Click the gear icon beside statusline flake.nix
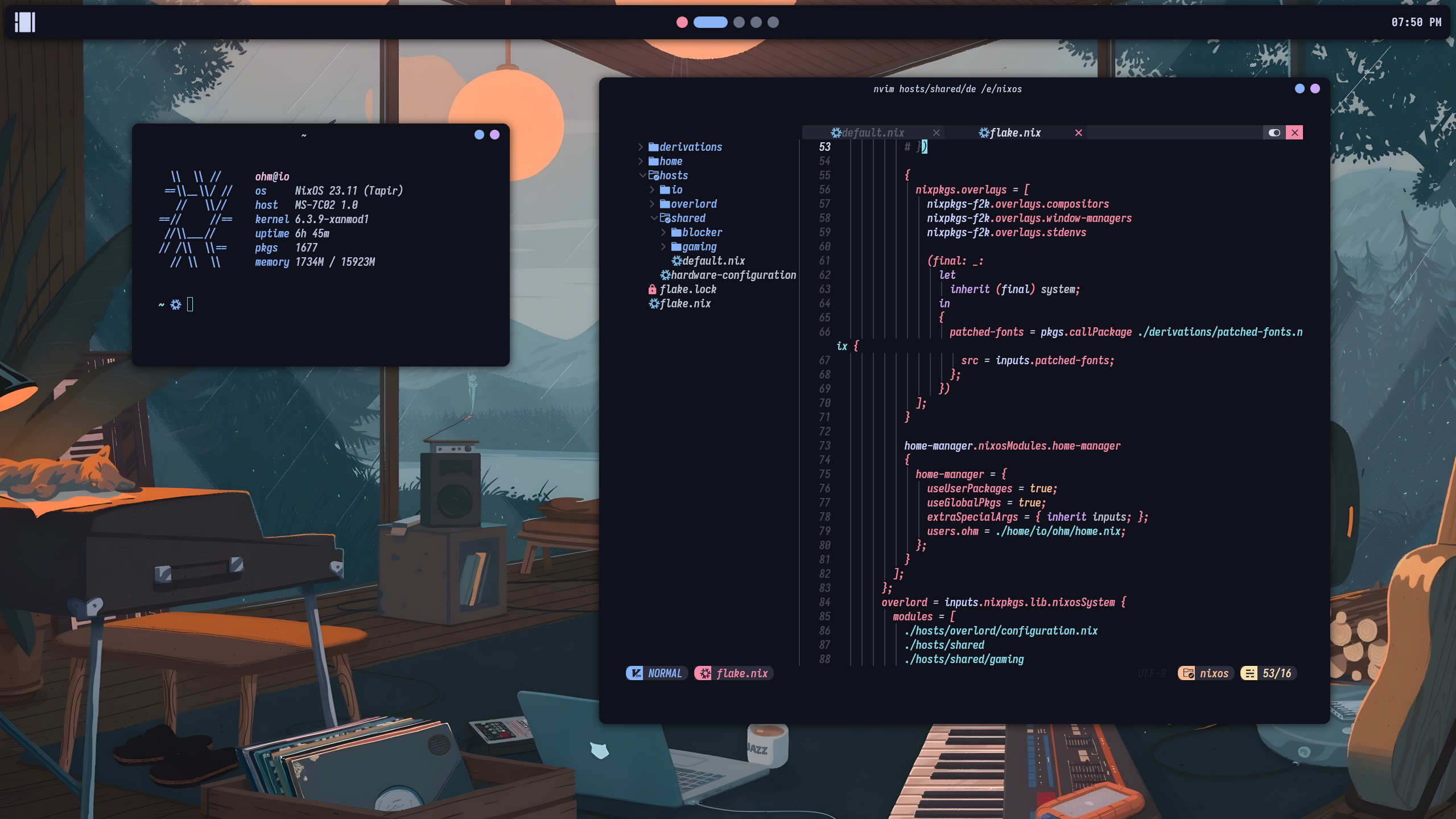Screen dimensions: 1456x819 tap(705, 673)
